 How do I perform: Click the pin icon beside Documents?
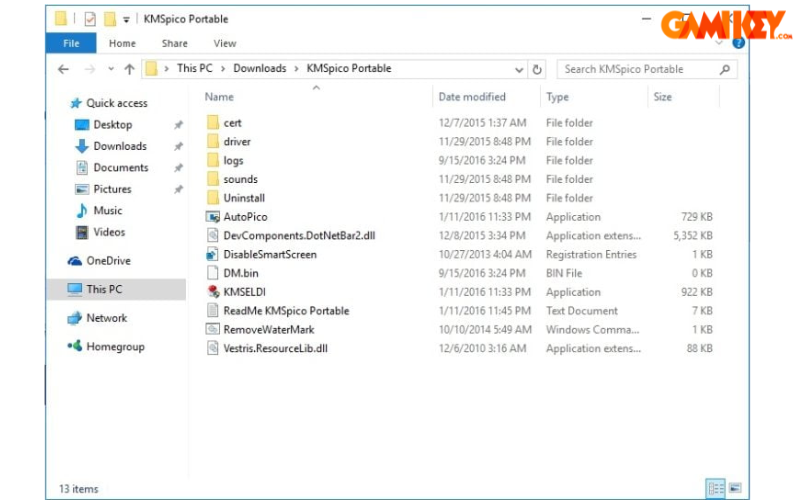pyautogui.click(x=178, y=167)
